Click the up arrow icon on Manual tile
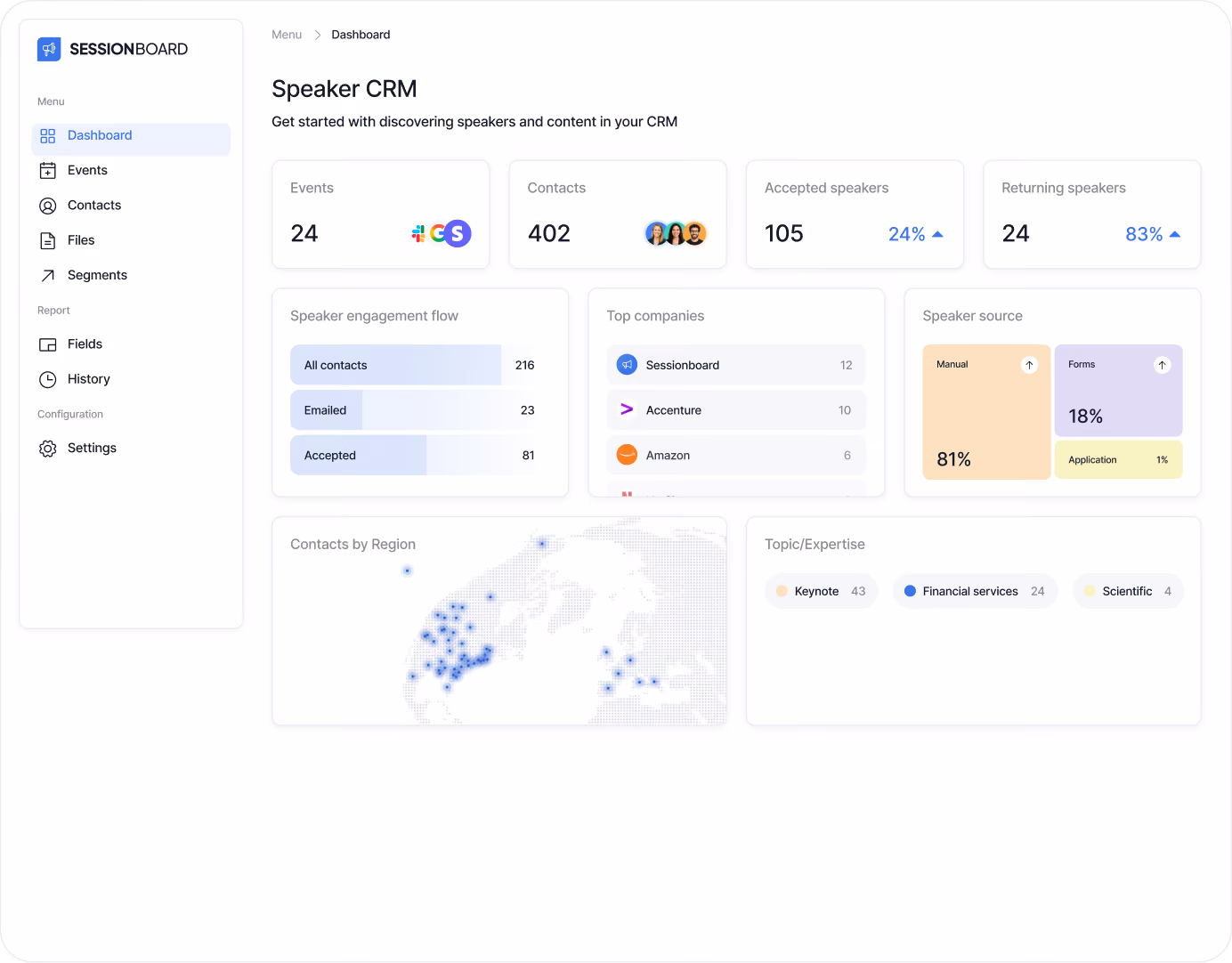Screen dimensions: 1232x963 (x=1029, y=365)
